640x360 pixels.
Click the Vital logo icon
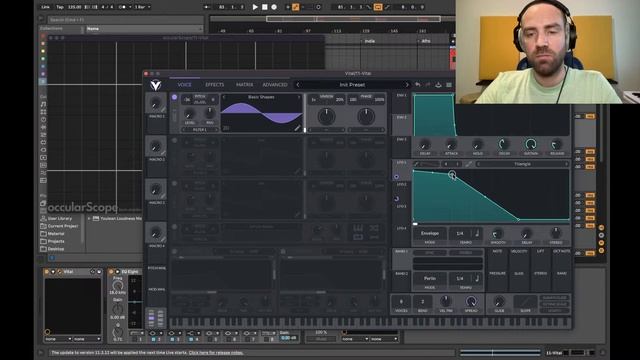pos(156,85)
